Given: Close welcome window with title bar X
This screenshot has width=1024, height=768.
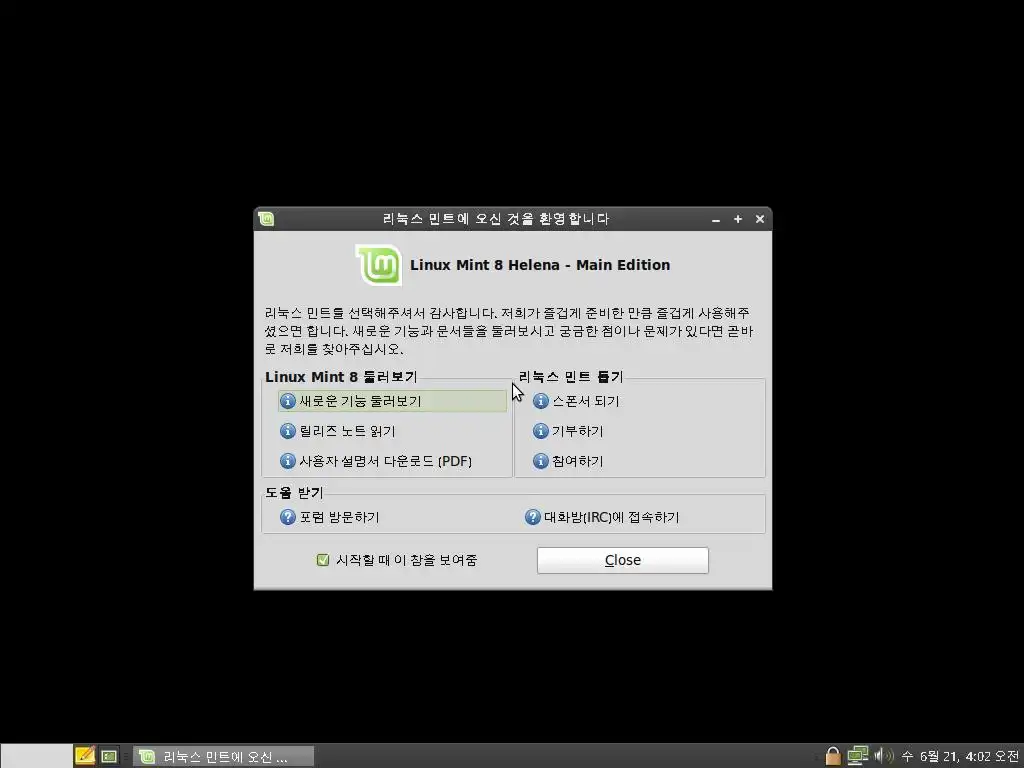Looking at the screenshot, I should [760, 219].
